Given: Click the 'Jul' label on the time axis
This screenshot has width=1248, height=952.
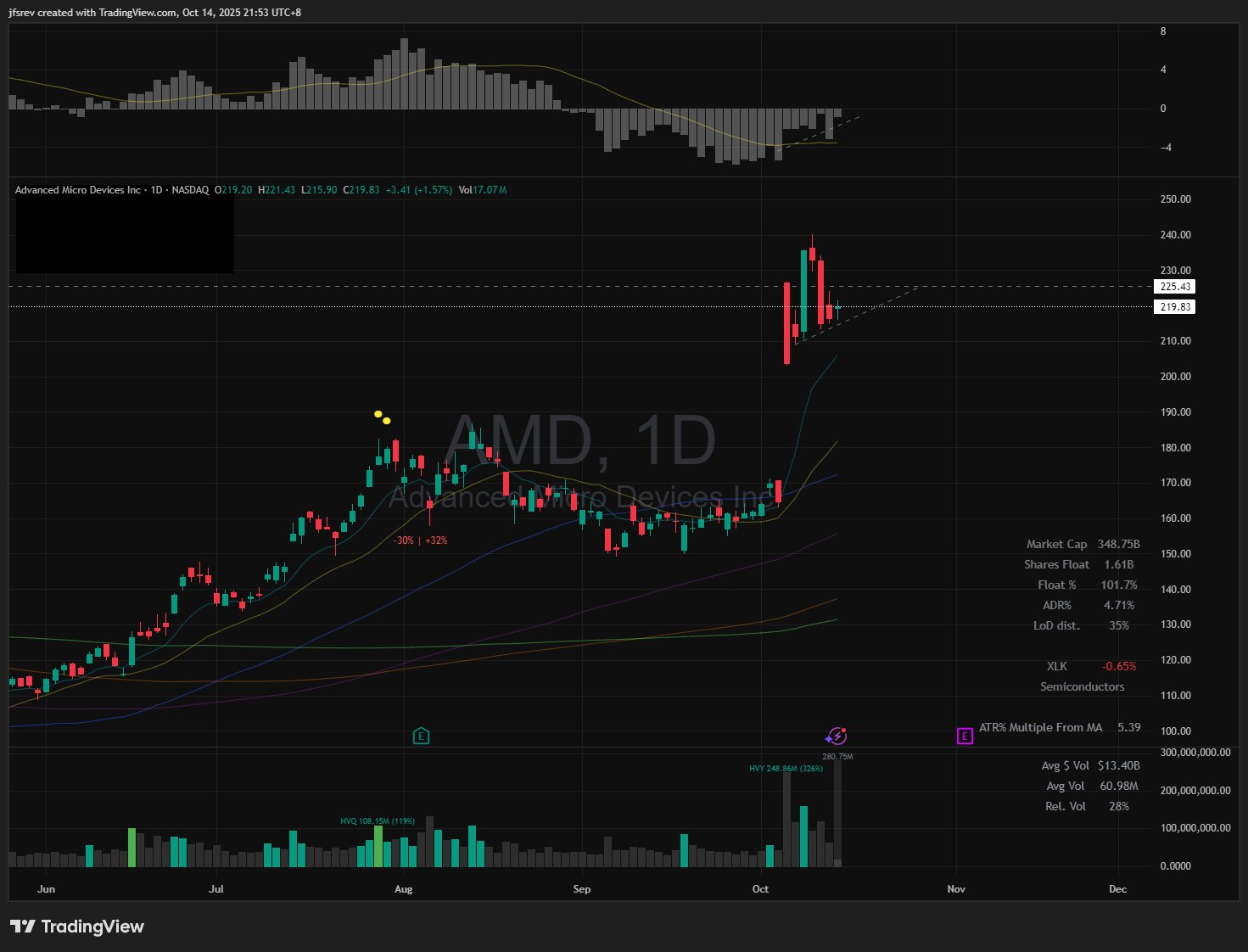Looking at the screenshot, I should tap(216, 889).
